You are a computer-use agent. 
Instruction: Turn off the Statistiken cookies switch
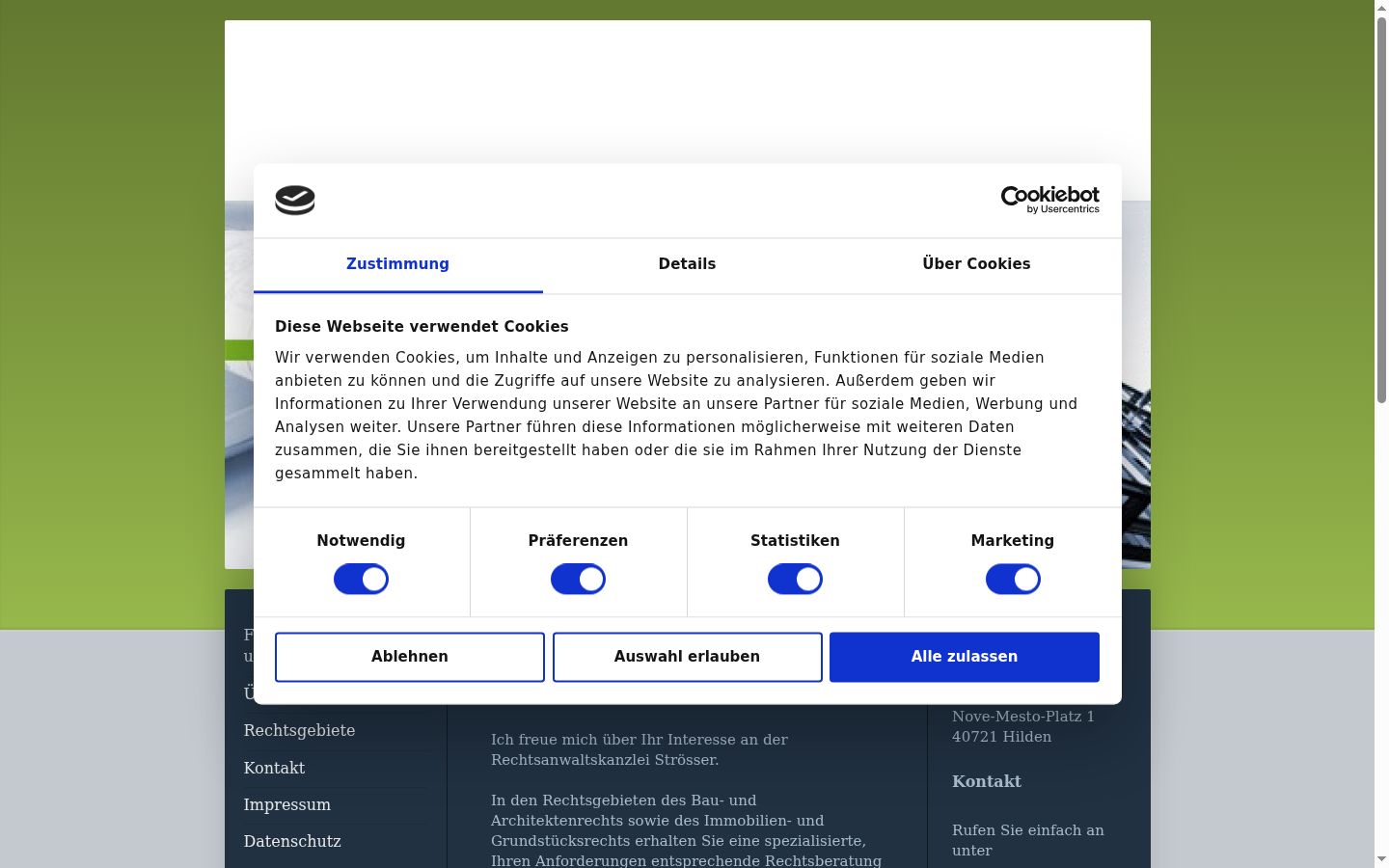point(795,580)
